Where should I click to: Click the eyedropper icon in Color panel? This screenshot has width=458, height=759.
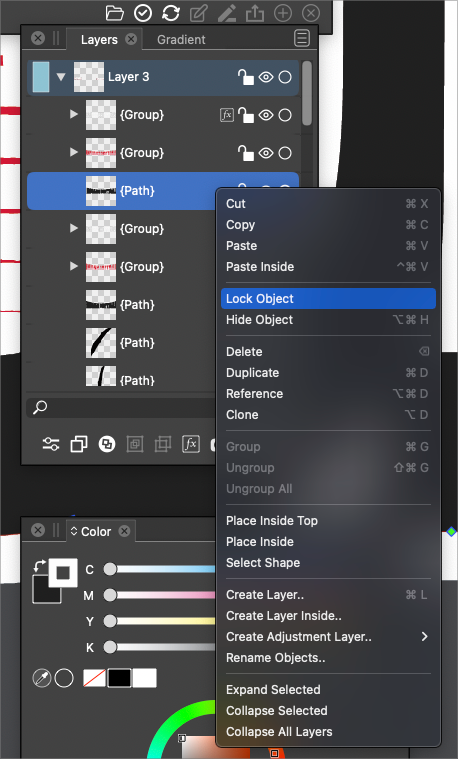(x=42, y=678)
